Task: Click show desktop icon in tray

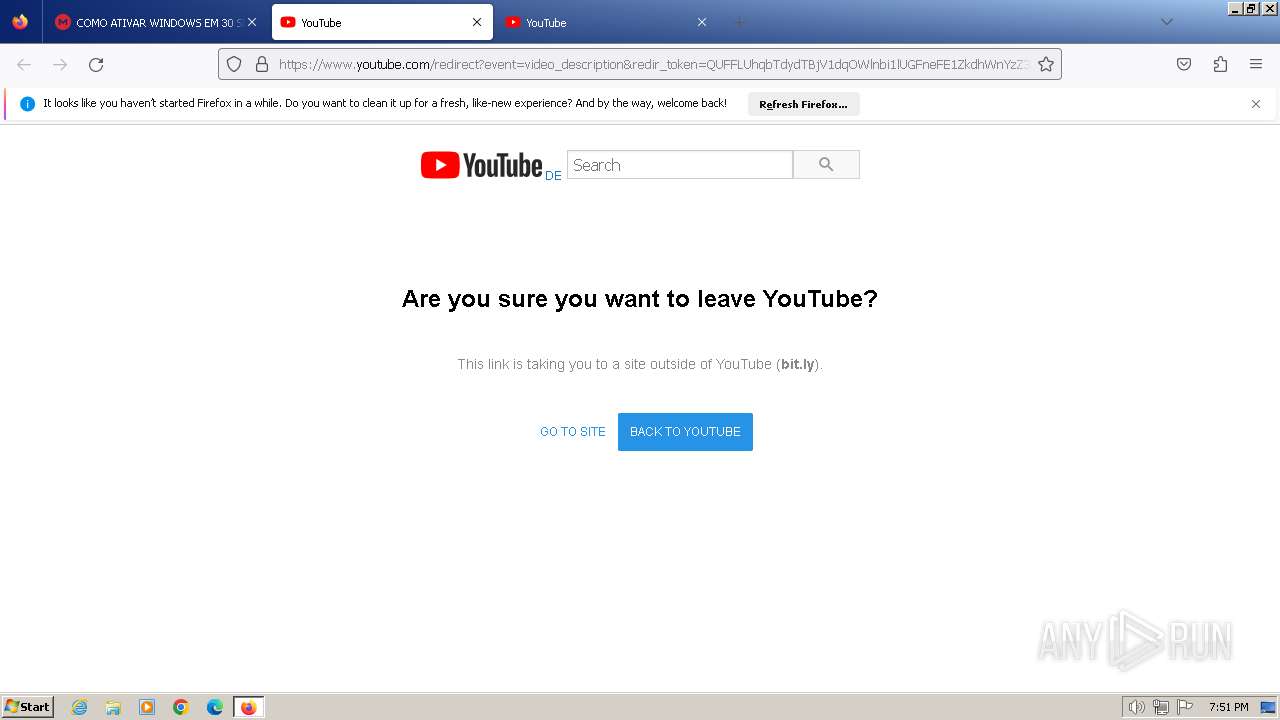Action: [x=1268, y=707]
